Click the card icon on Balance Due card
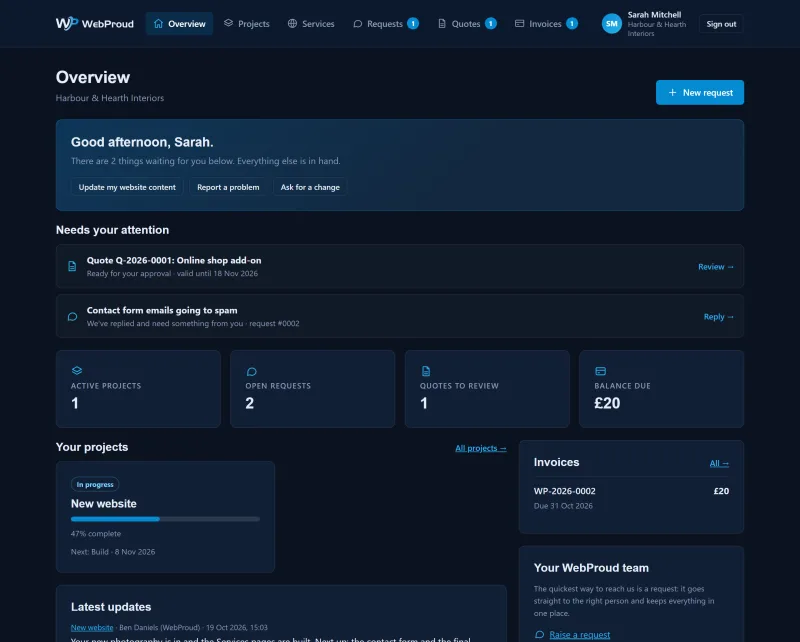This screenshot has width=800, height=642. [601, 371]
